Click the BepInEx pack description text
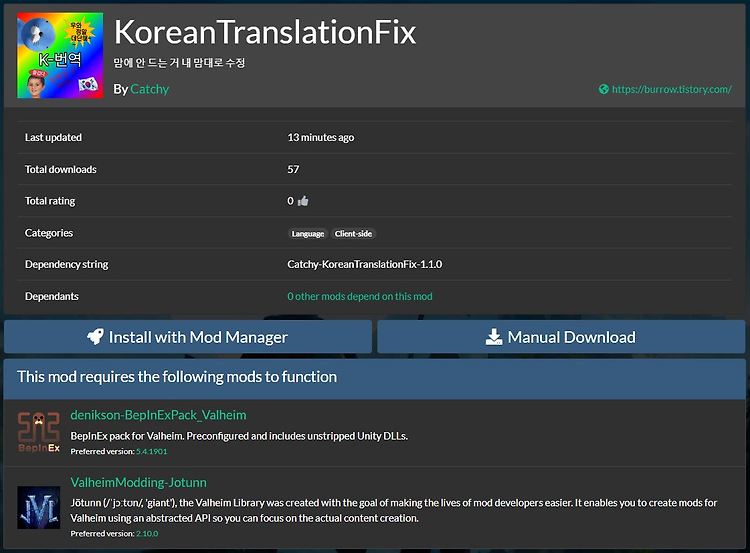This screenshot has width=750, height=553. click(x=239, y=436)
